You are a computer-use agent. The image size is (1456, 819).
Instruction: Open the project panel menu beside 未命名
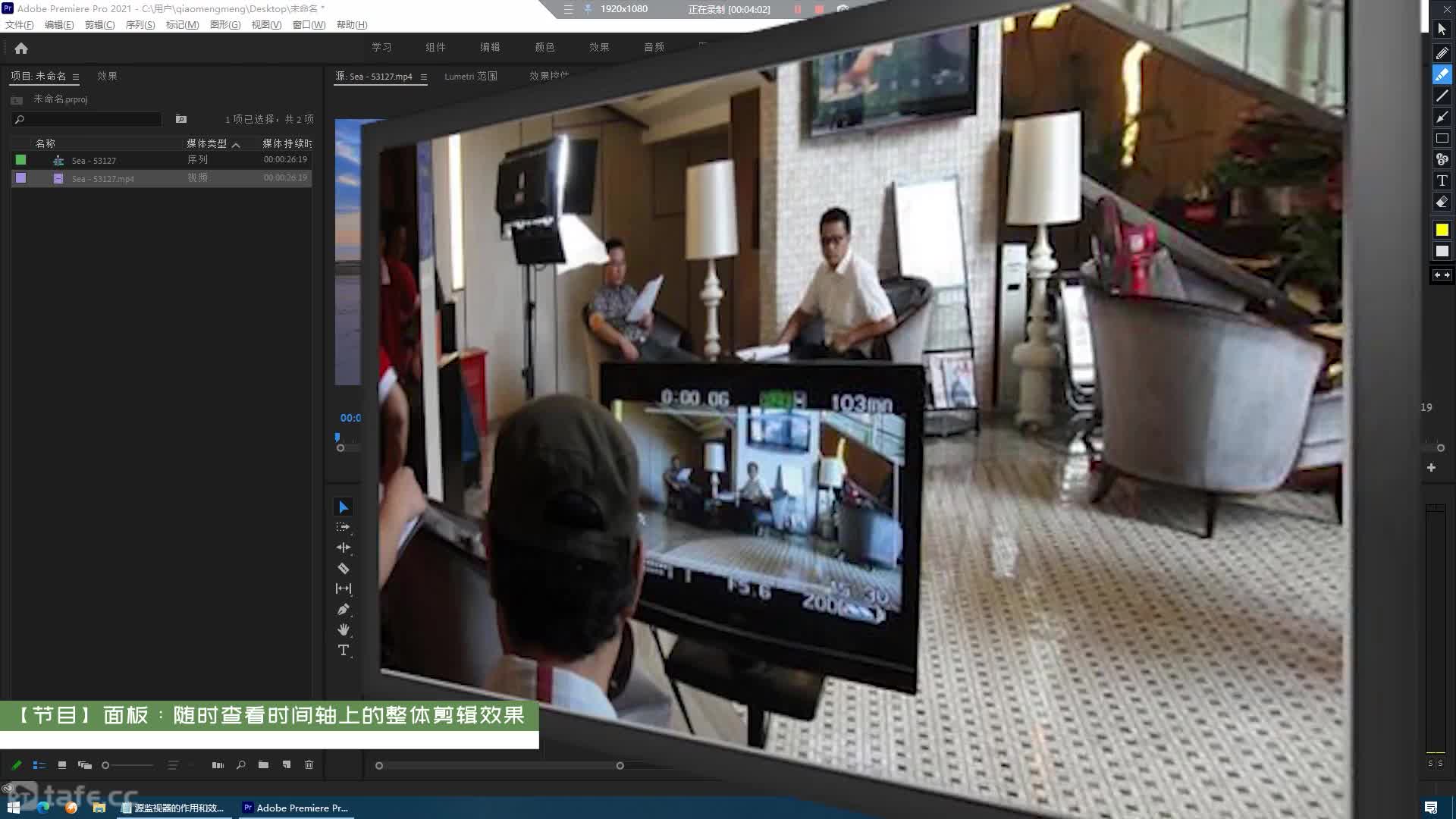pos(76,77)
